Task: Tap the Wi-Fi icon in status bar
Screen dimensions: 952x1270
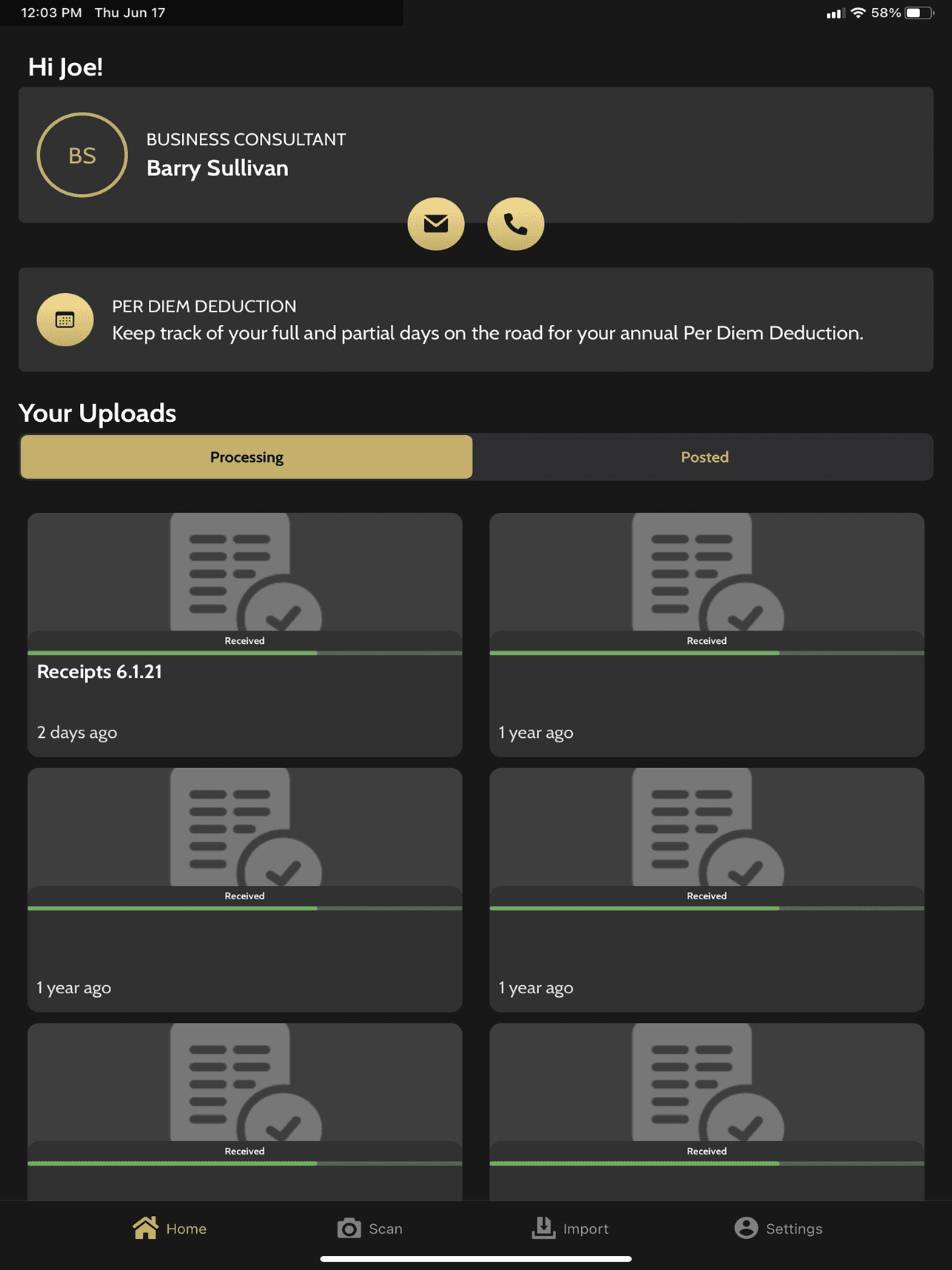Action: pos(858,13)
